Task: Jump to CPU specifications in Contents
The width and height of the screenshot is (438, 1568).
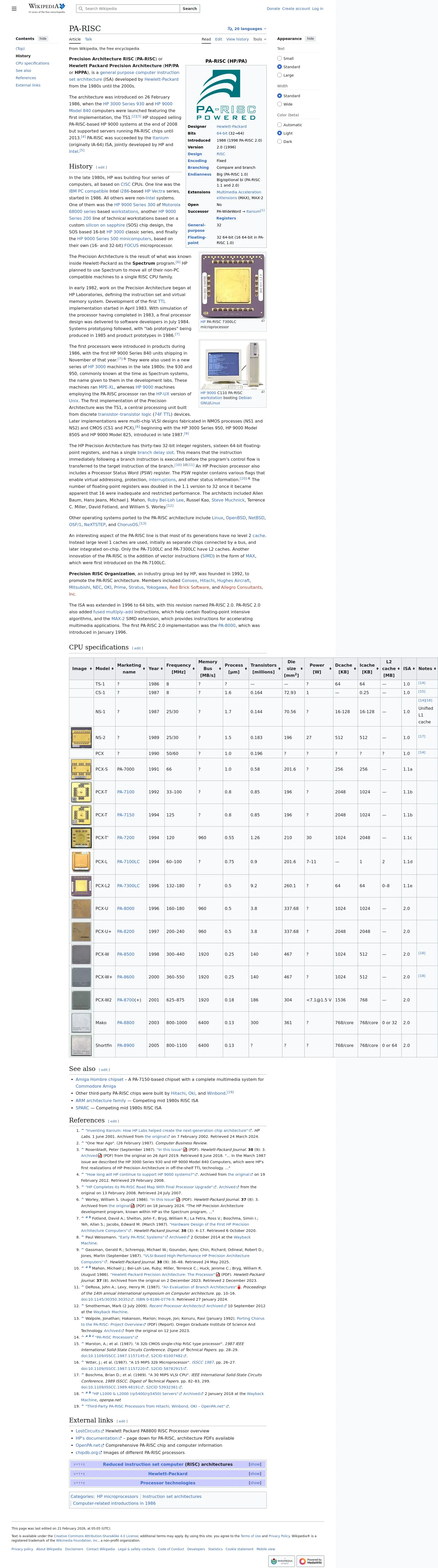Action: pyautogui.click(x=32, y=63)
